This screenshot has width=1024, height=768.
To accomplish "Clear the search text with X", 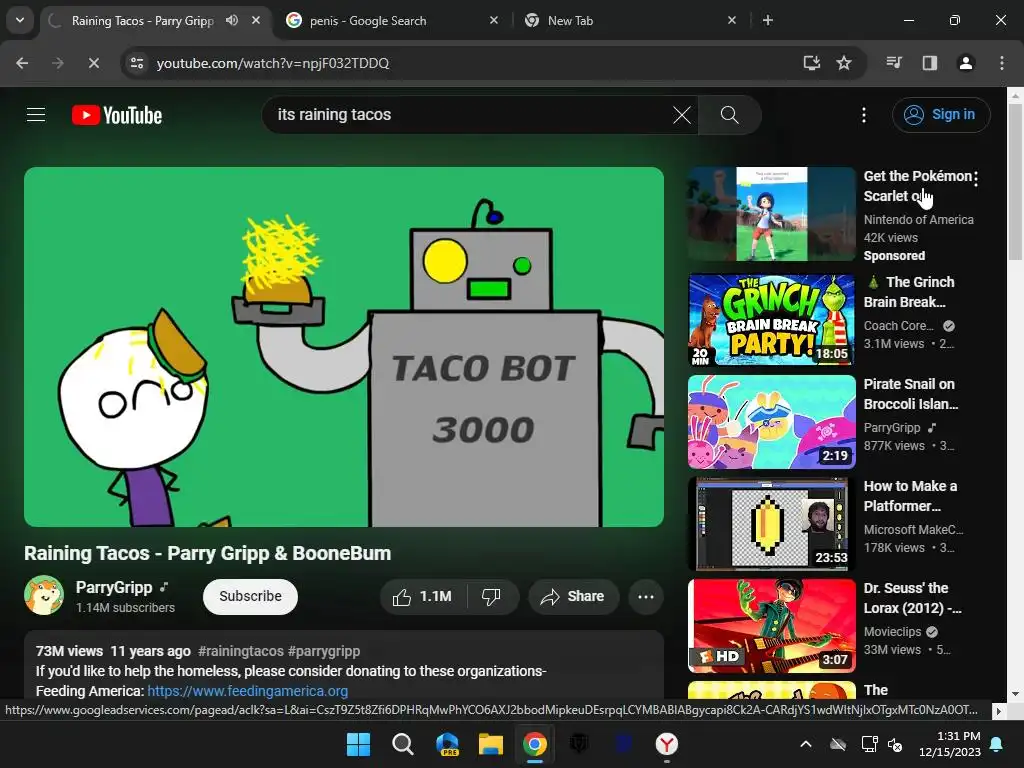I will [x=682, y=115].
